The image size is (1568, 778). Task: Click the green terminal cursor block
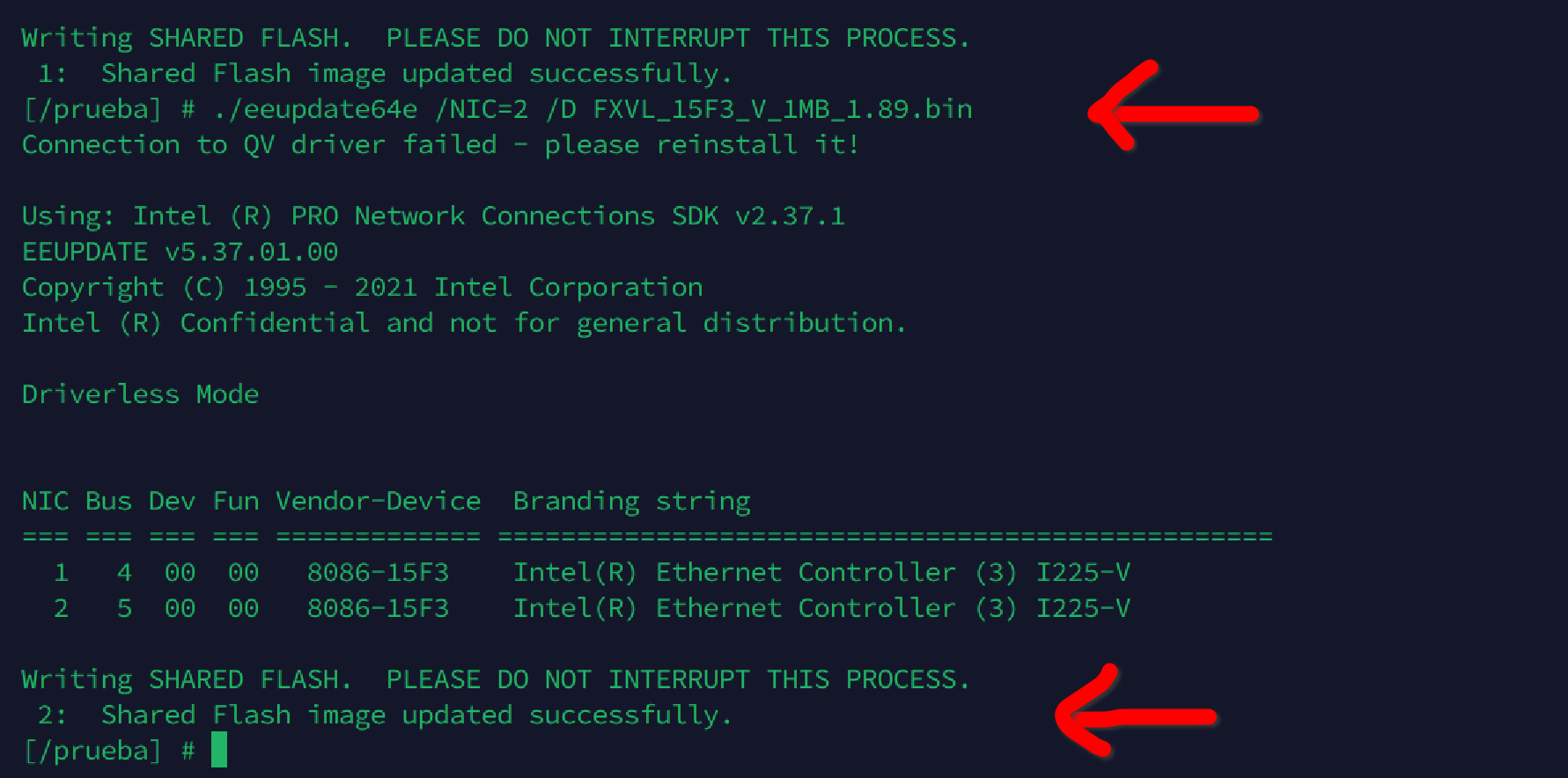tap(219, 751)
